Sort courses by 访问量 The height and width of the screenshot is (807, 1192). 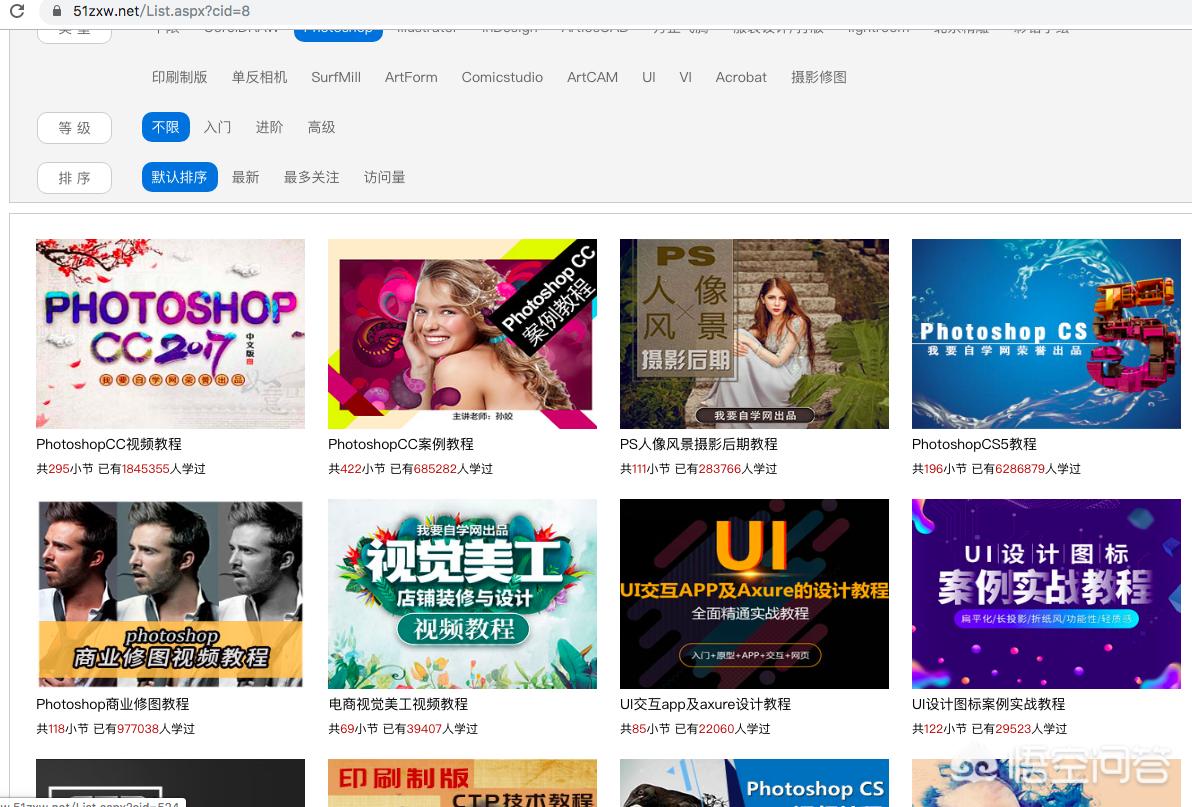[385, 177]
